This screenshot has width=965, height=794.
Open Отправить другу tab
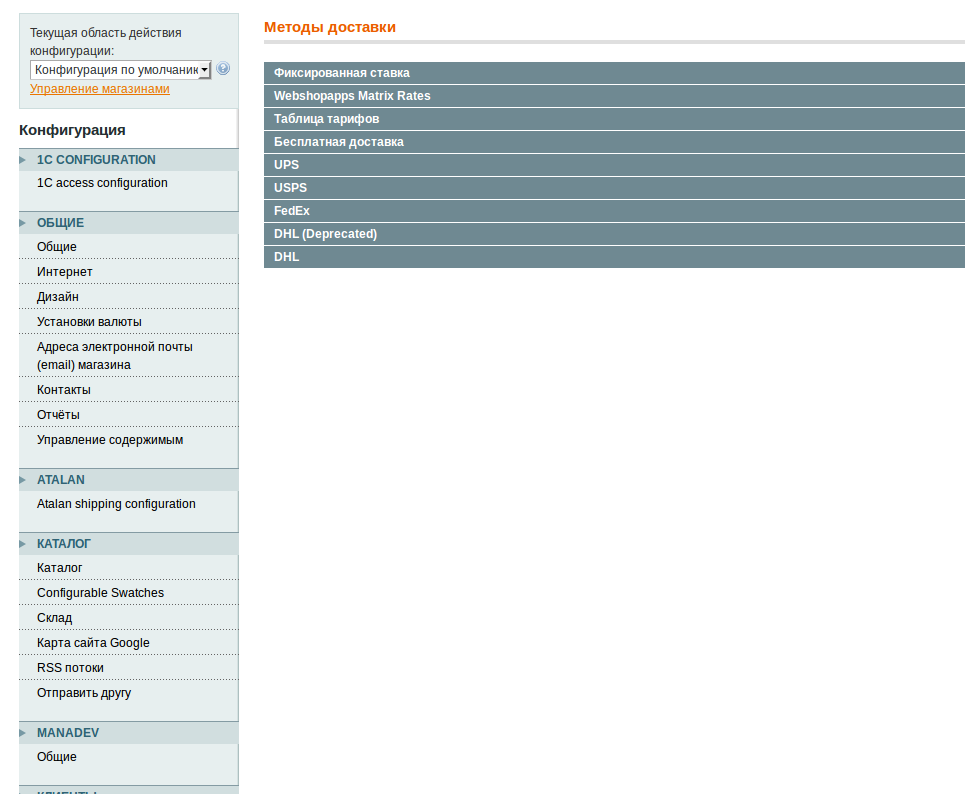pos(129,693)
